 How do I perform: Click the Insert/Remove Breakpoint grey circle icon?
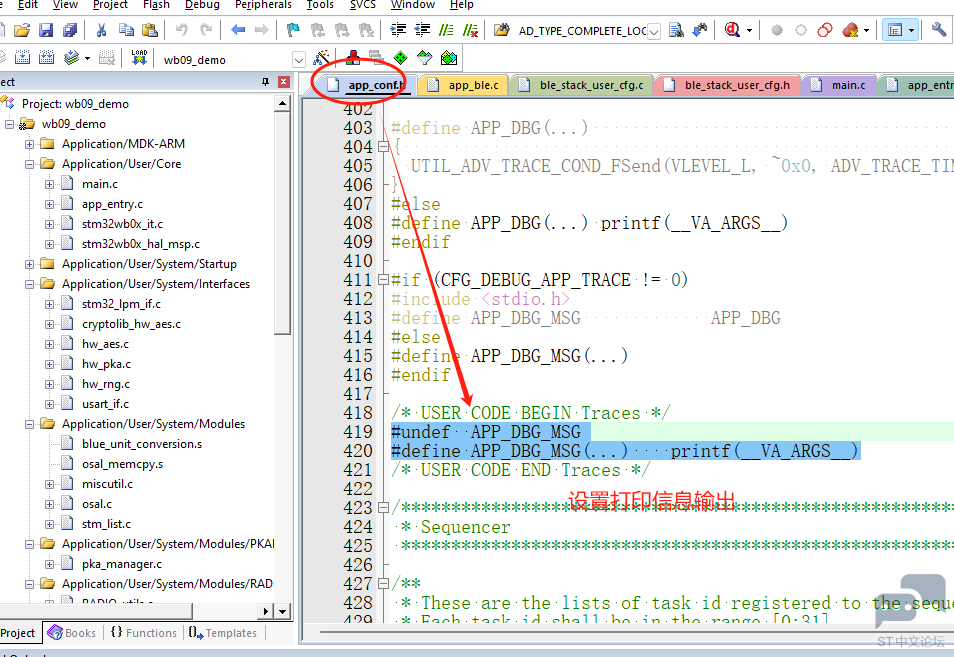(x=777, y=30)
